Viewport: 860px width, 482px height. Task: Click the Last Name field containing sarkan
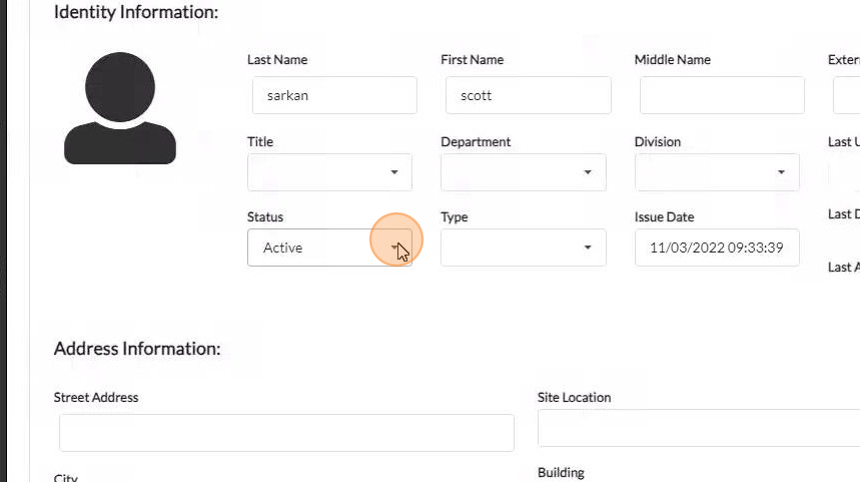pos(335,95)
